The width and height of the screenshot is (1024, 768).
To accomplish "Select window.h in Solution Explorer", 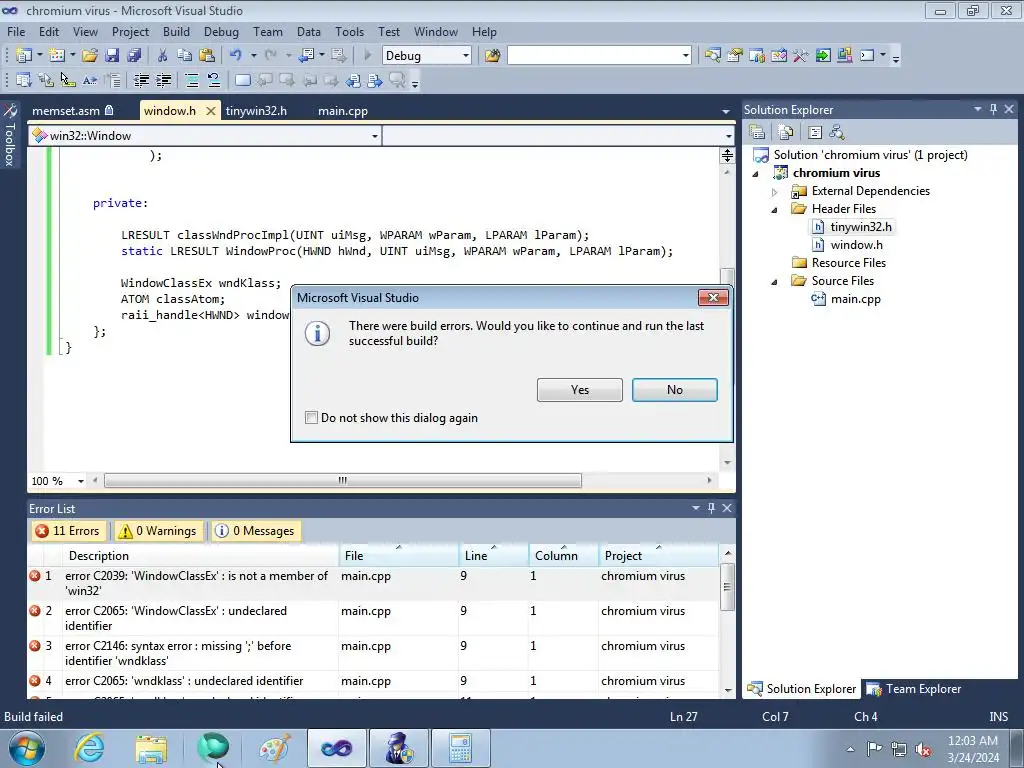I will click(856, 245).
